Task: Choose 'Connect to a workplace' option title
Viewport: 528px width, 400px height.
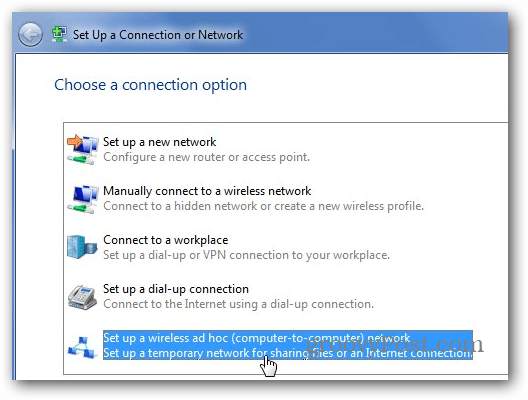Action: click(165, 240)
